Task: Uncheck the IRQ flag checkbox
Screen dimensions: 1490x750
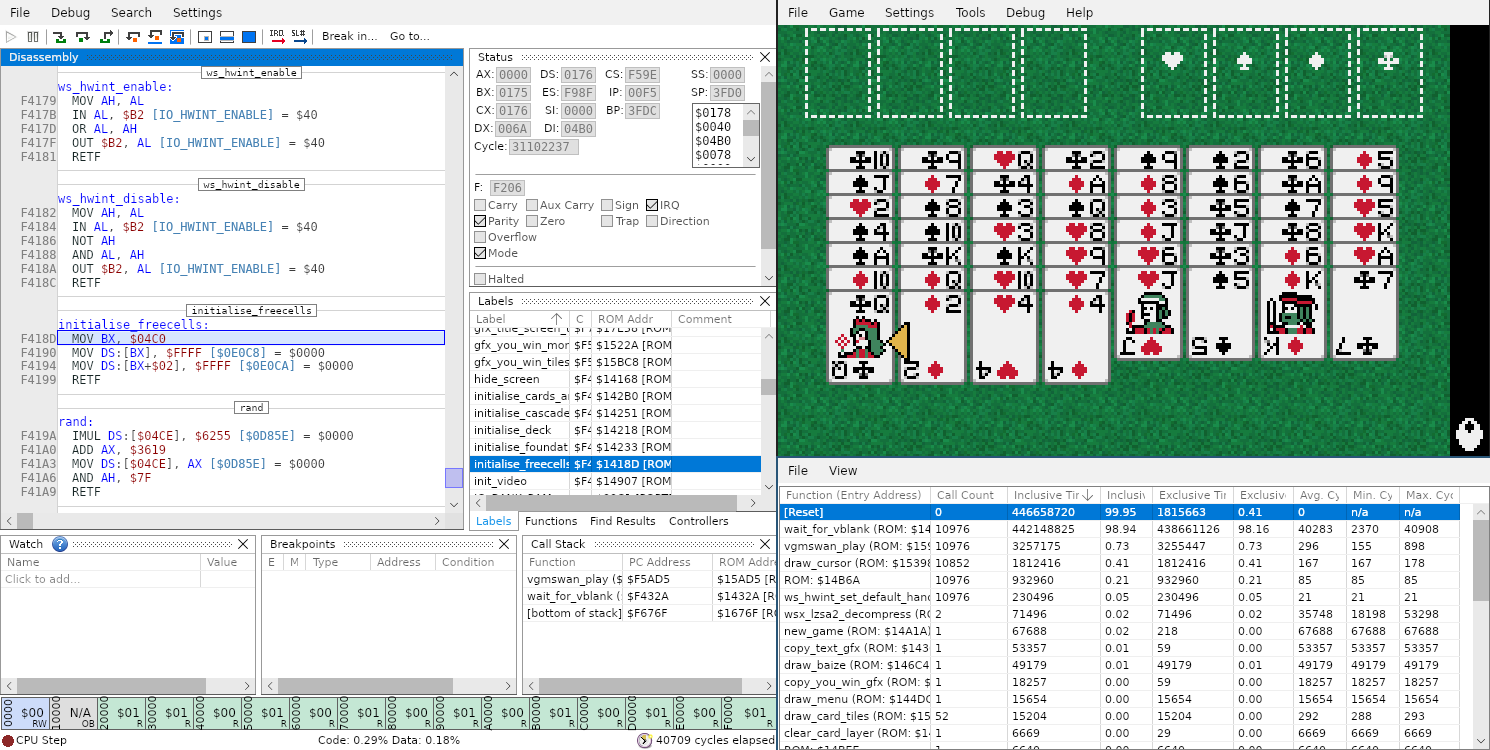Action: coord(652,205)
